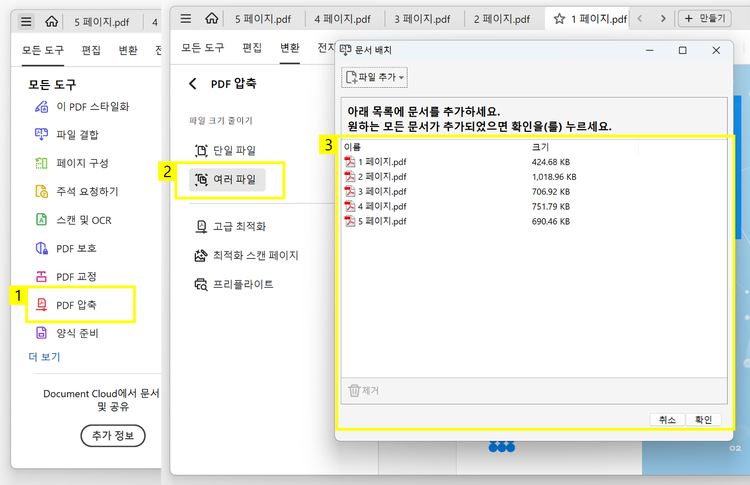
Task: Open the PDF 보호 tool icon
Action: pyautogui.click(x=42, y=248)
